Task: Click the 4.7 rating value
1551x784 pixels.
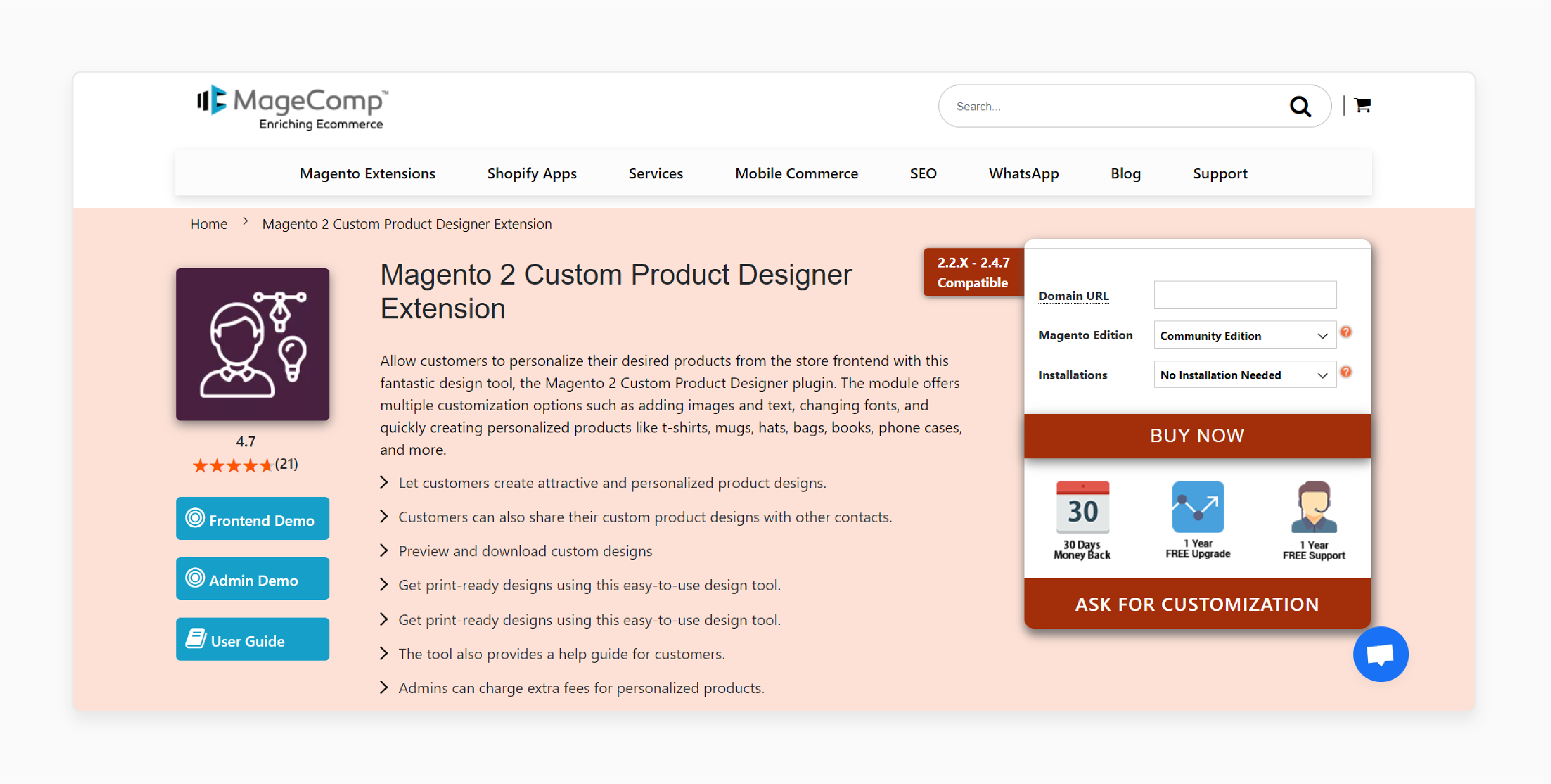Action: [x=245, y=442]
